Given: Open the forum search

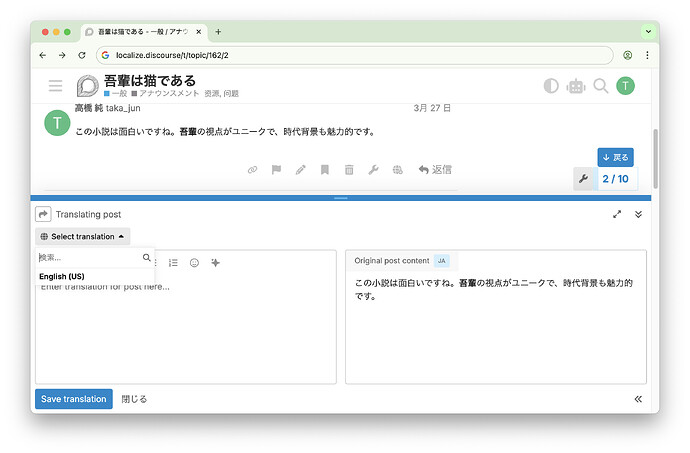Looking at the screenshot, I should pyautogui.click(x=601, y=85).
